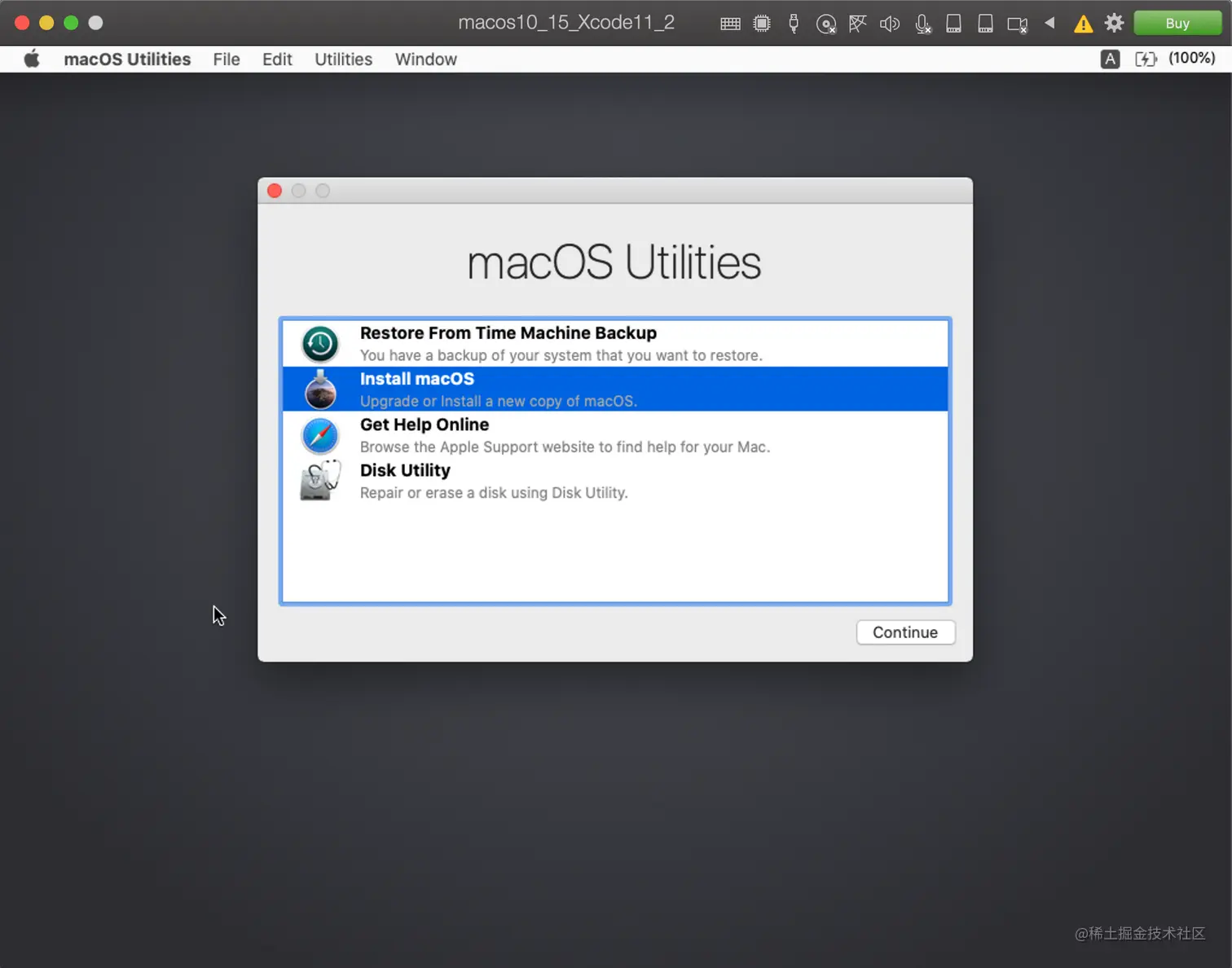Viewport: 1232px width, 968px height.
Task: Open the network web icon
Action: point(857,24)
